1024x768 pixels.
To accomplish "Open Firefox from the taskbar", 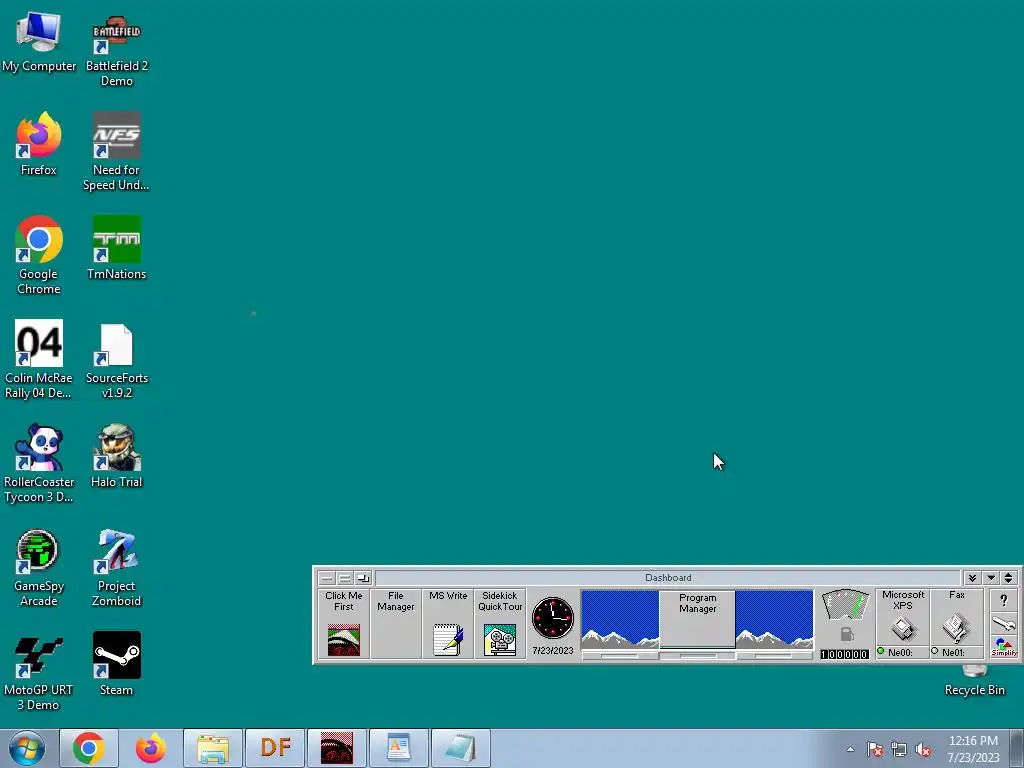I will 150,748.
